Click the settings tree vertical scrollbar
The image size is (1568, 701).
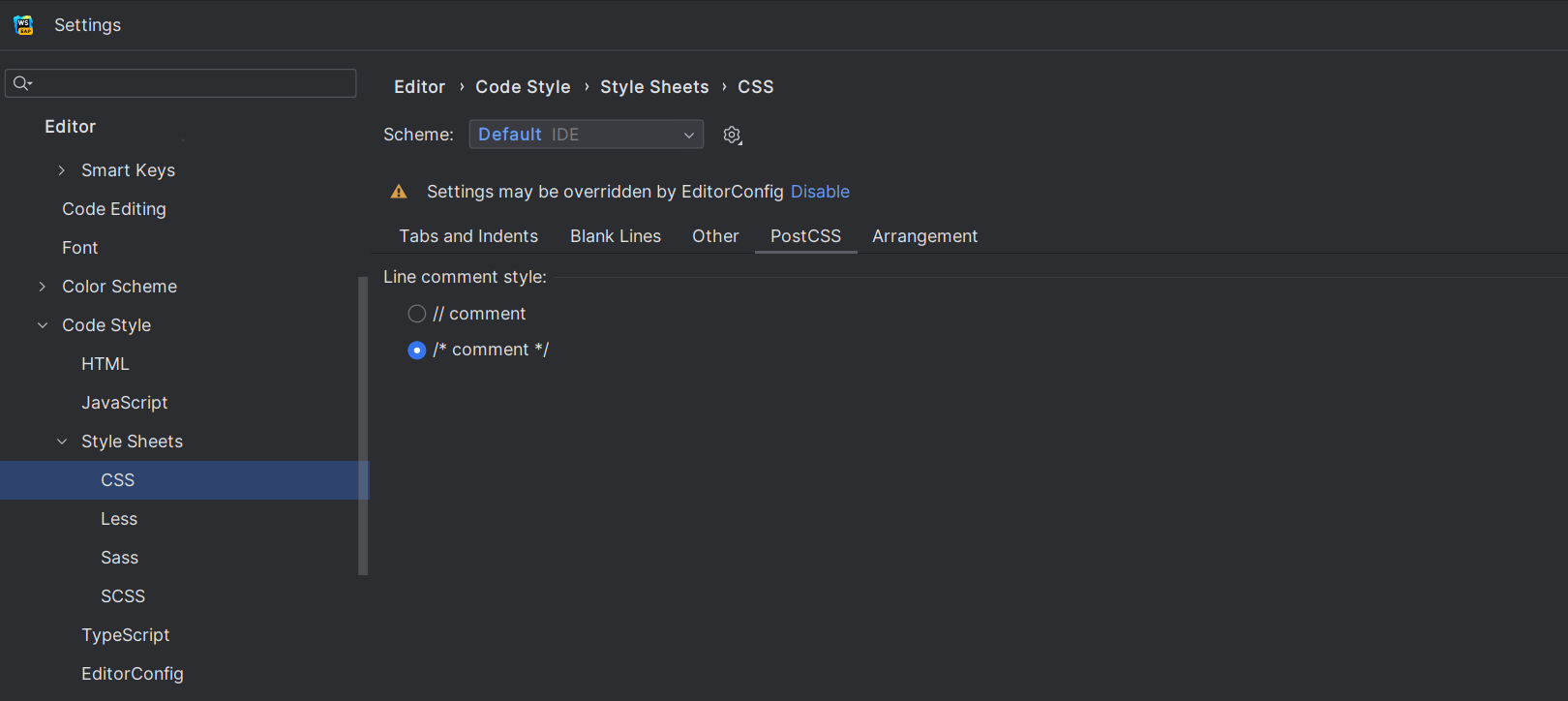click(363, 426)
